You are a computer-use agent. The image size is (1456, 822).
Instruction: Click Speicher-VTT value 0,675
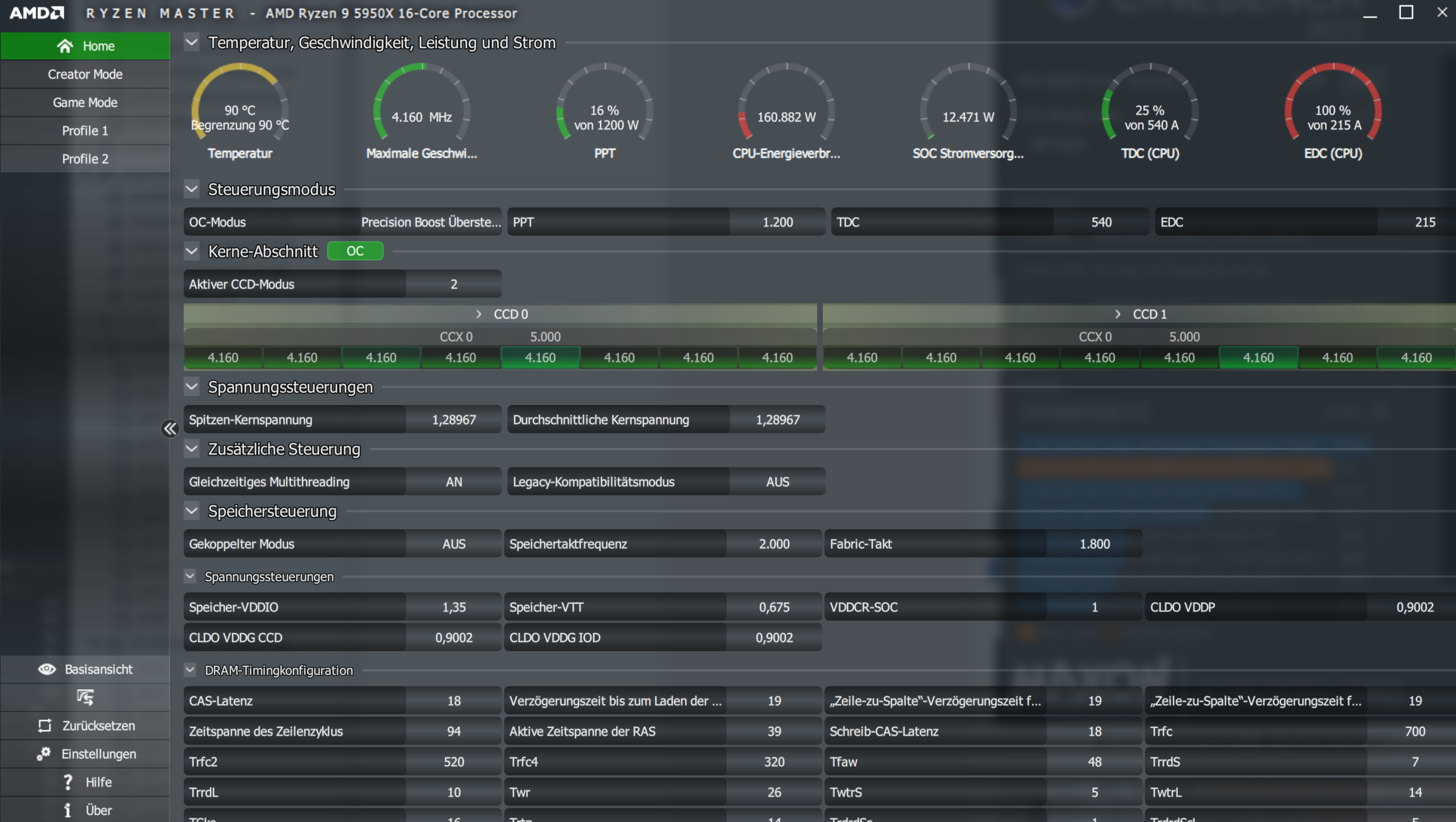774,607
